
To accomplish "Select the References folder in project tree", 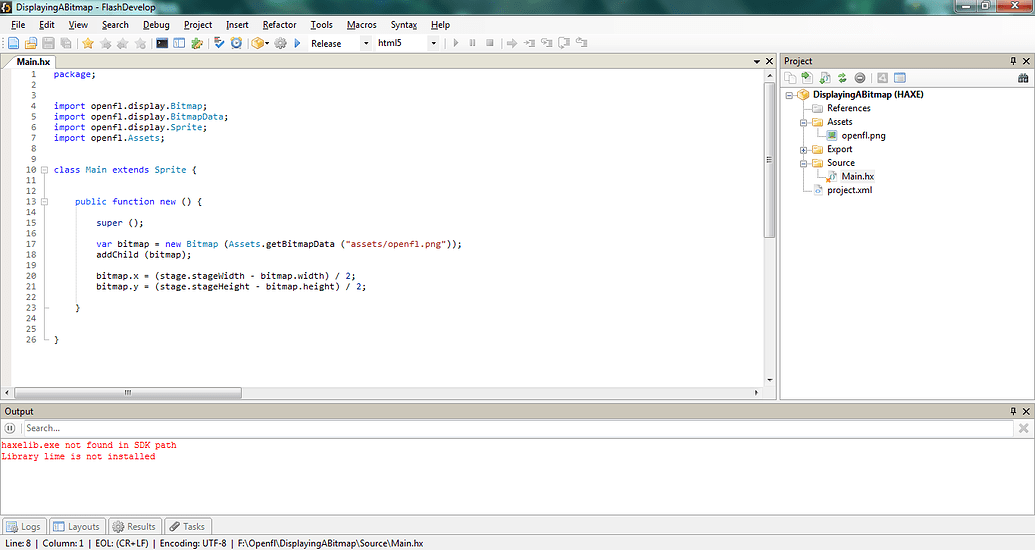I will point(849,108).
